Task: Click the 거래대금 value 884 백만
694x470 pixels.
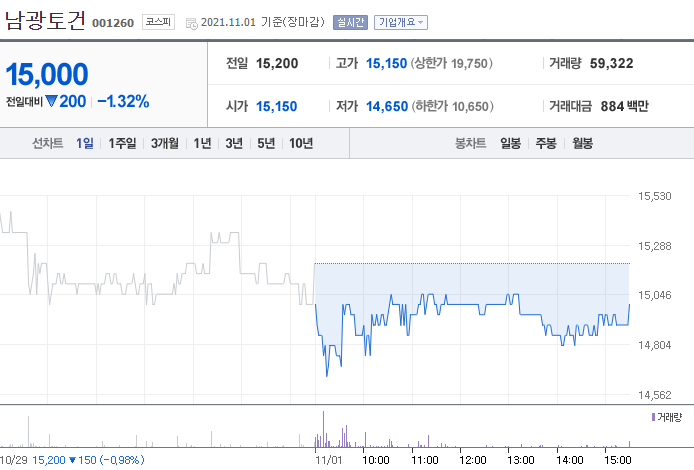Action: click(x=625, y=106)
